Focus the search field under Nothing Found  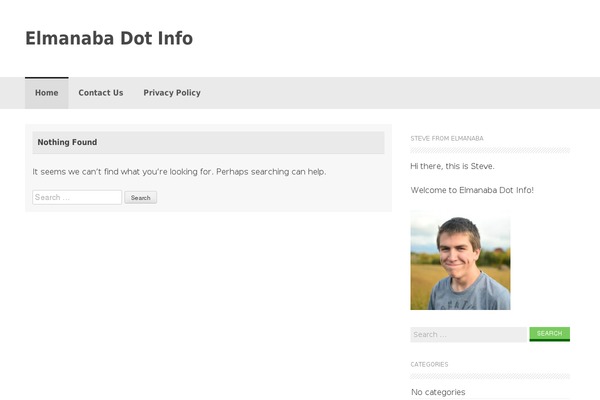[77, 198]
